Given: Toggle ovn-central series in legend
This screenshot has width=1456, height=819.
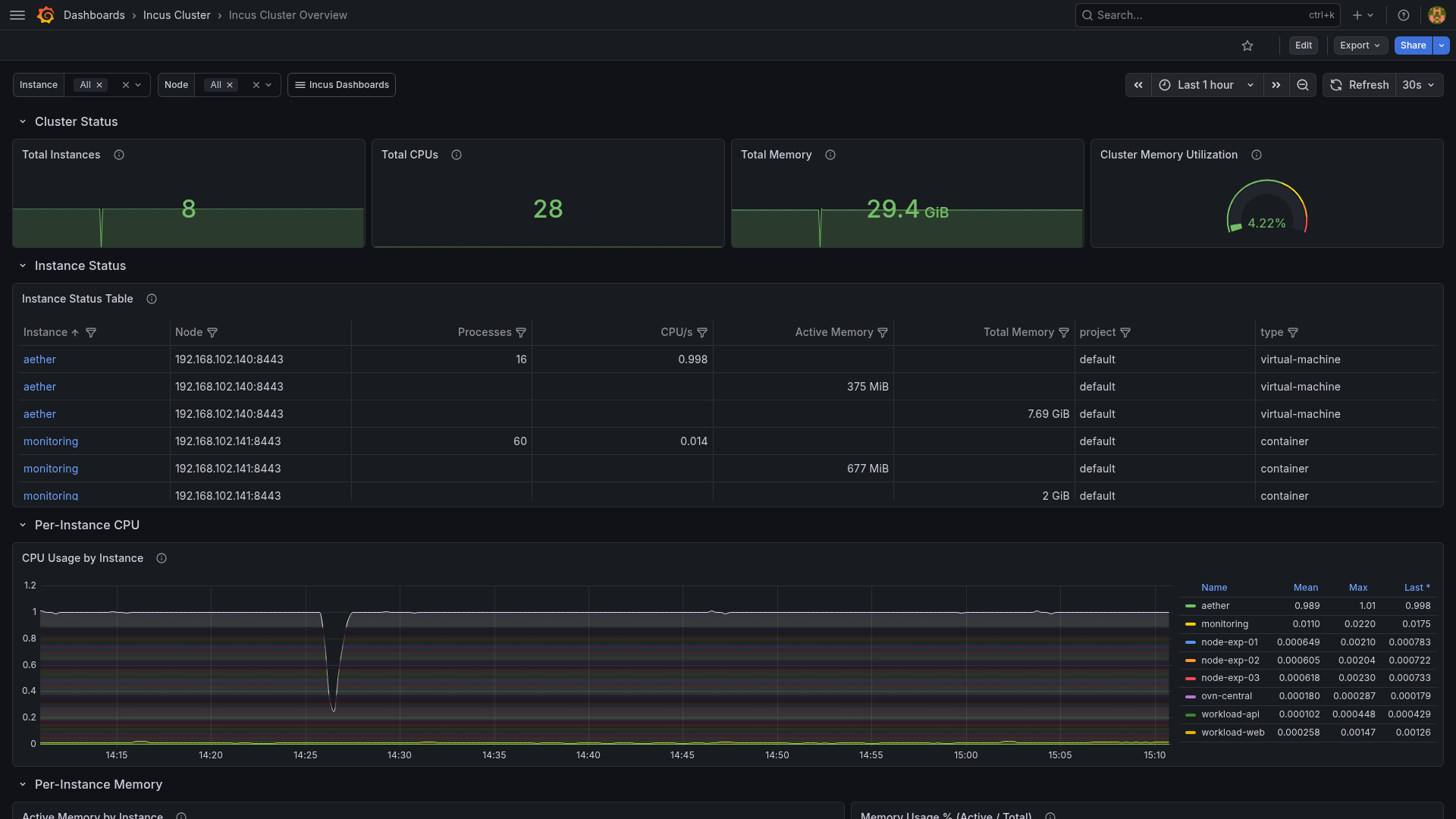Looking at the screenshot, I should pyautogui.click(x=1226, y=696).
